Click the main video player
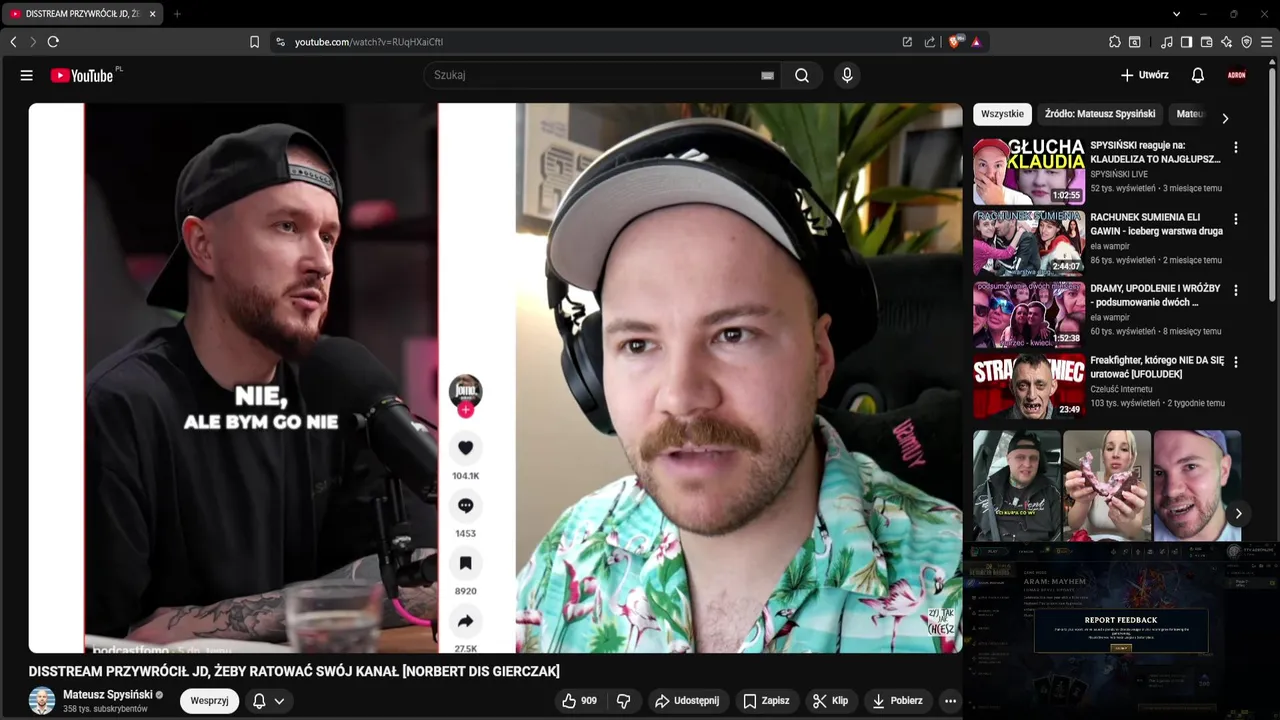 tap(495, 378)
